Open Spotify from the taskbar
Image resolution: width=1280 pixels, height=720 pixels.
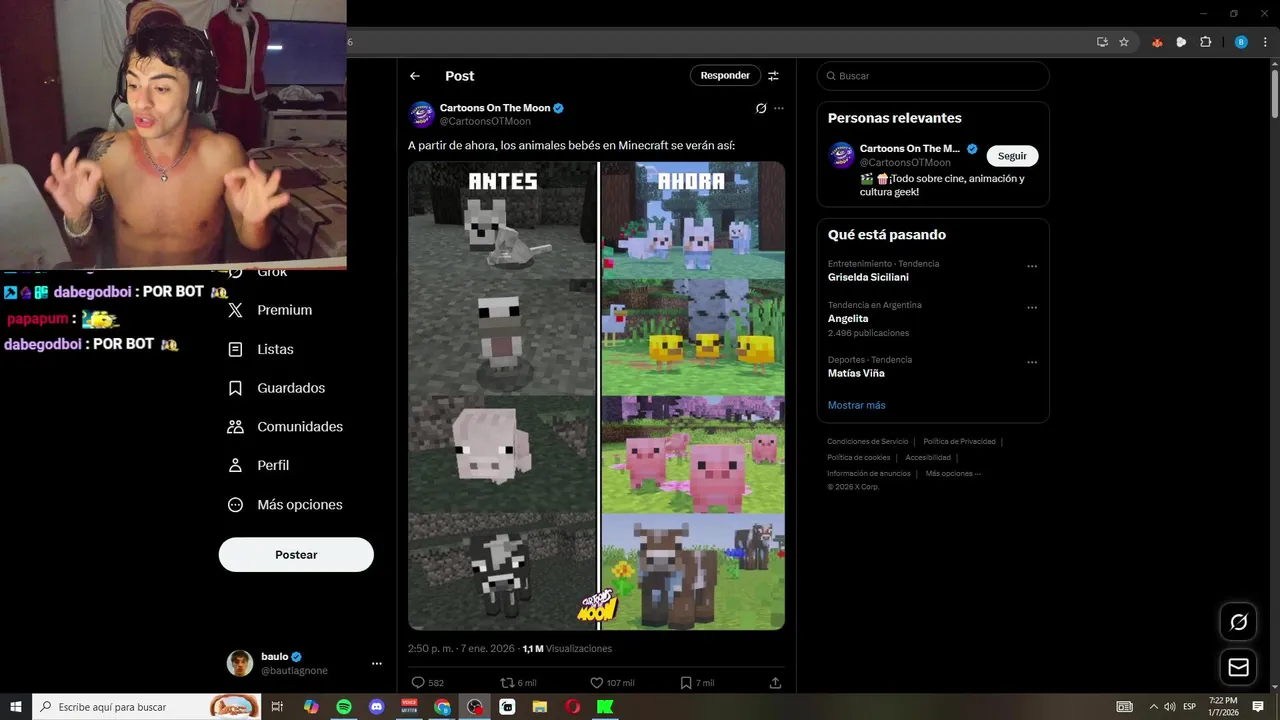[x=344, y=707]
